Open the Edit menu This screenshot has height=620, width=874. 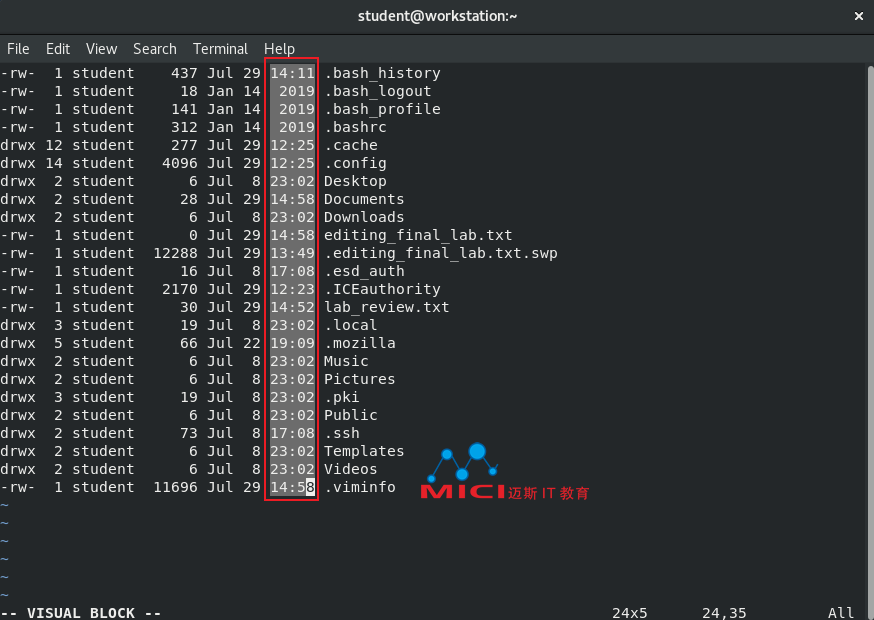coord(57,49)
